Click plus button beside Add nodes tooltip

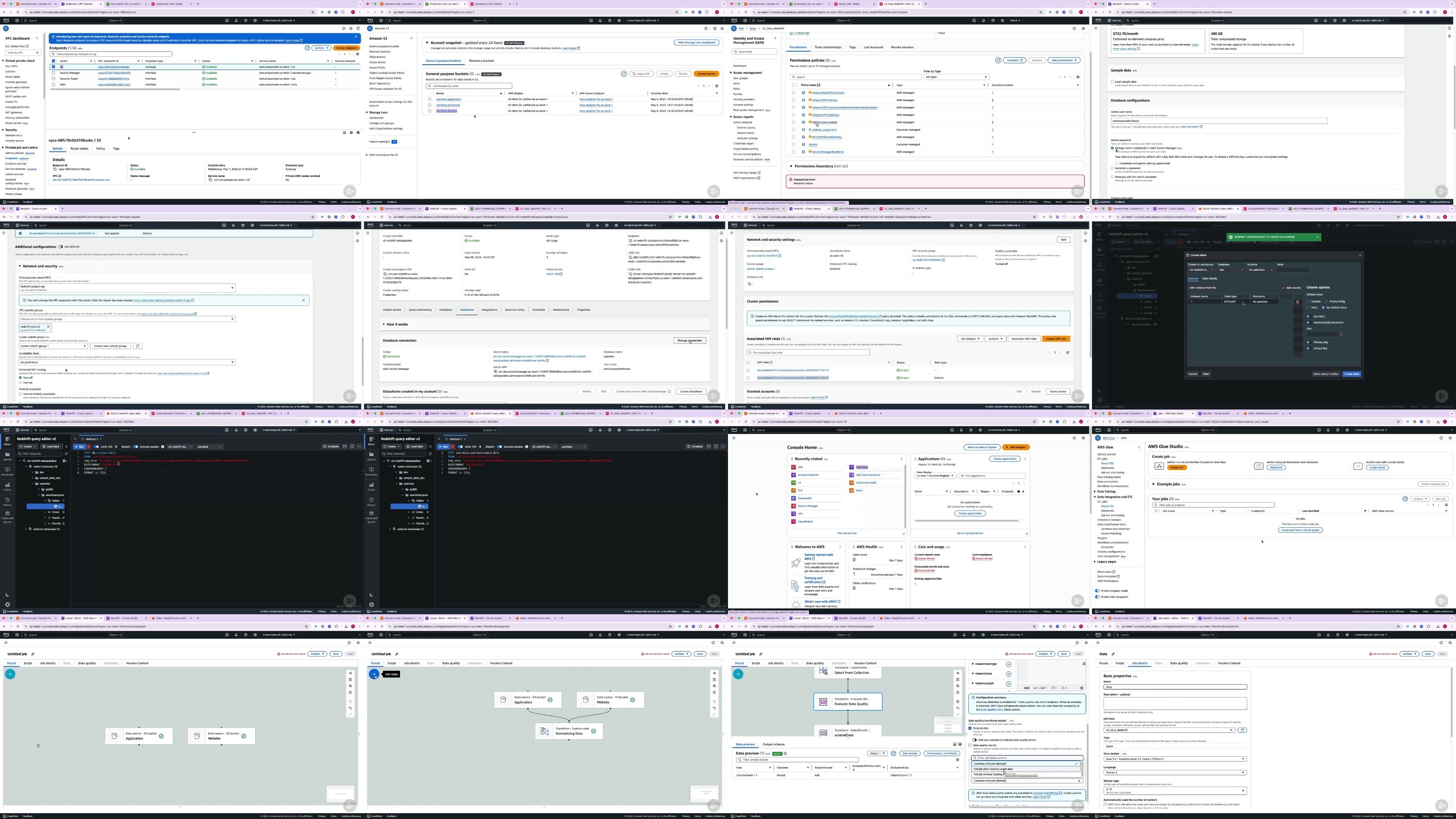[x=374, y=674]
